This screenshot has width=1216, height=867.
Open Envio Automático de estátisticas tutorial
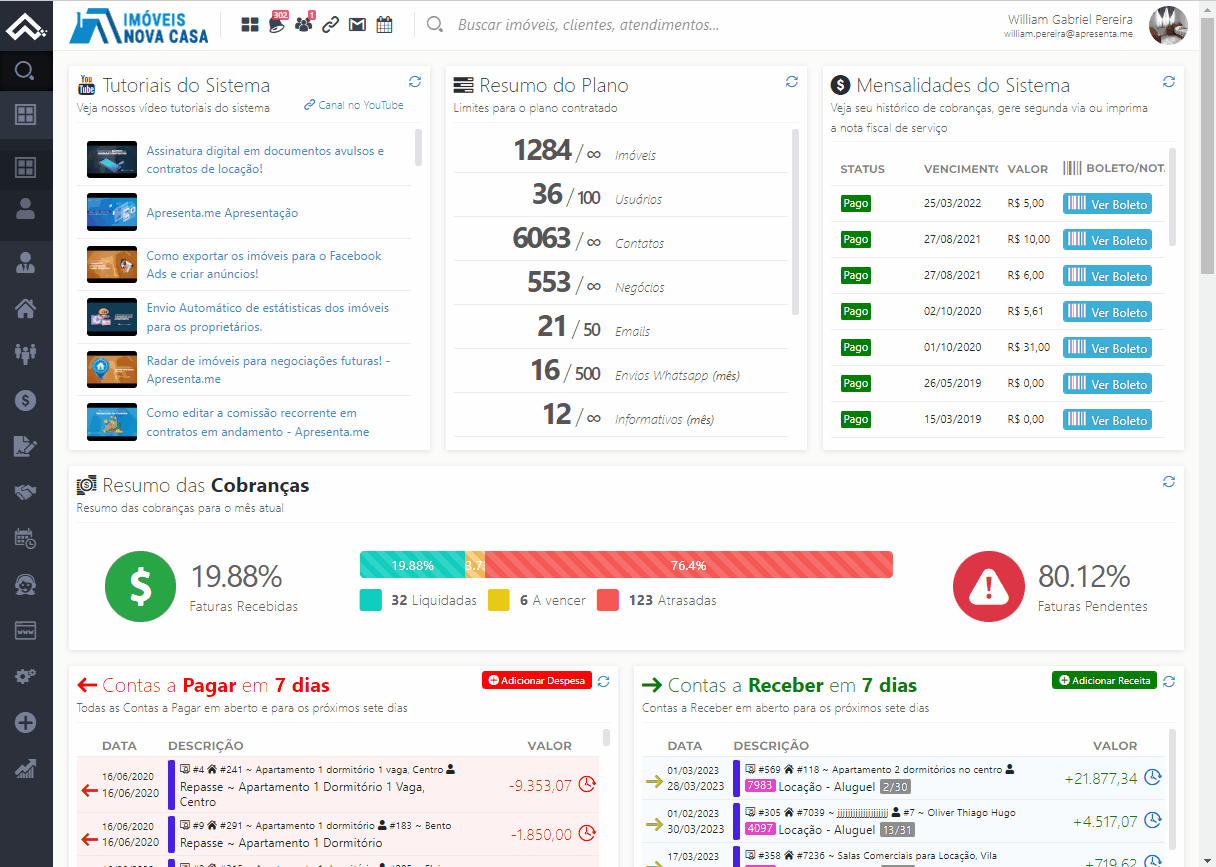click(268, 317)
